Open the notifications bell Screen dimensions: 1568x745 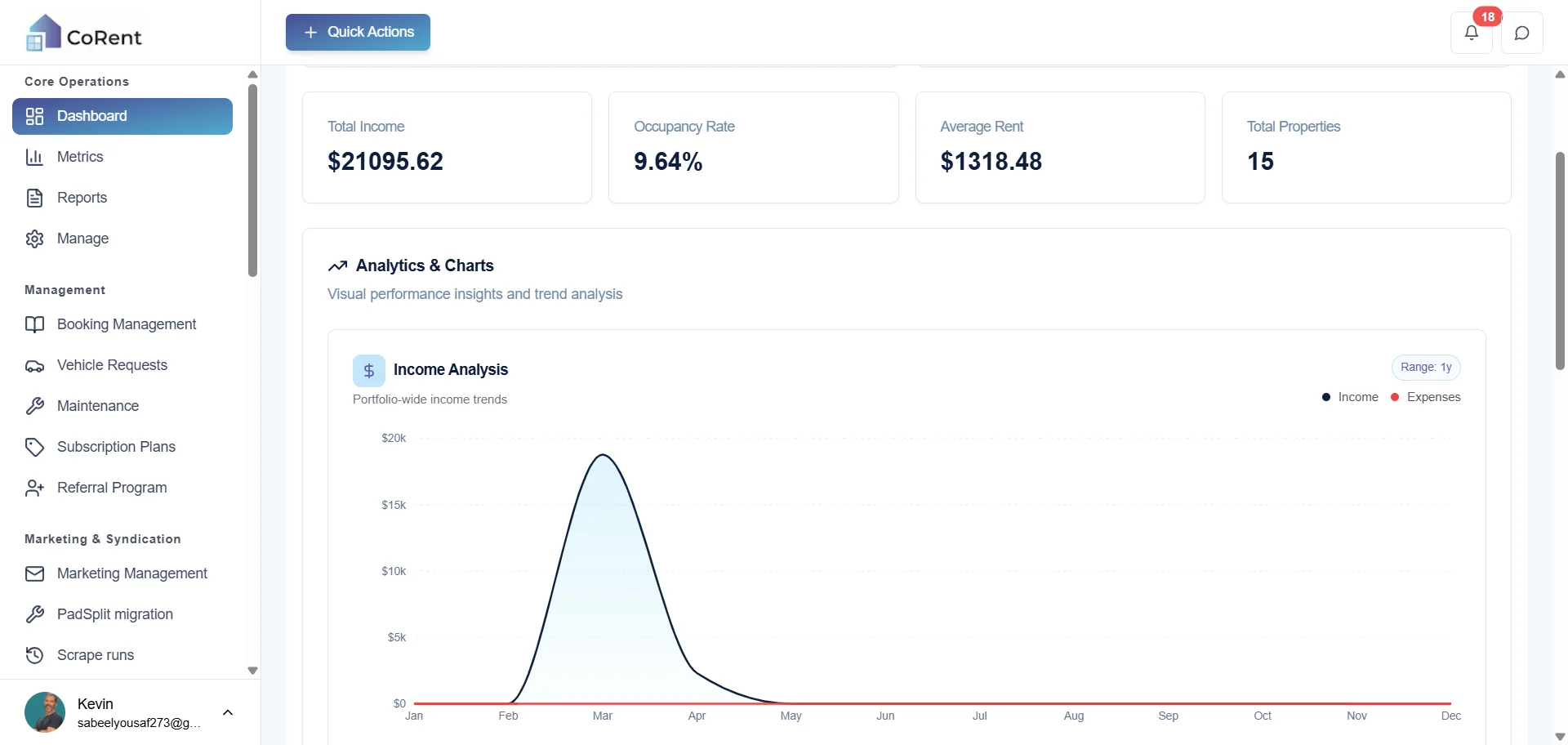click(x=1472, y=33)
